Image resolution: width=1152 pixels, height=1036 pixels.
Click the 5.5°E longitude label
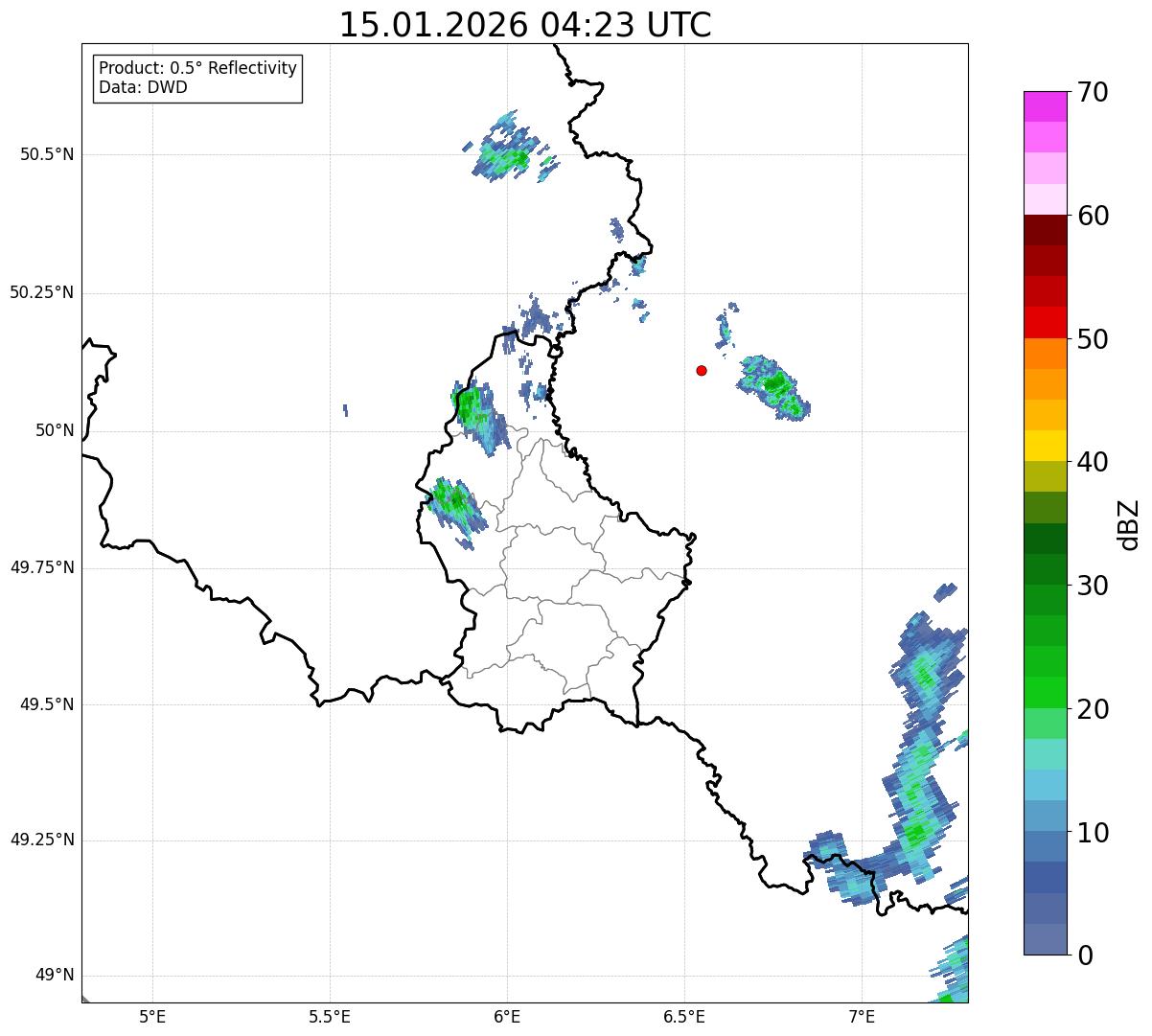tap(330, 1016)
